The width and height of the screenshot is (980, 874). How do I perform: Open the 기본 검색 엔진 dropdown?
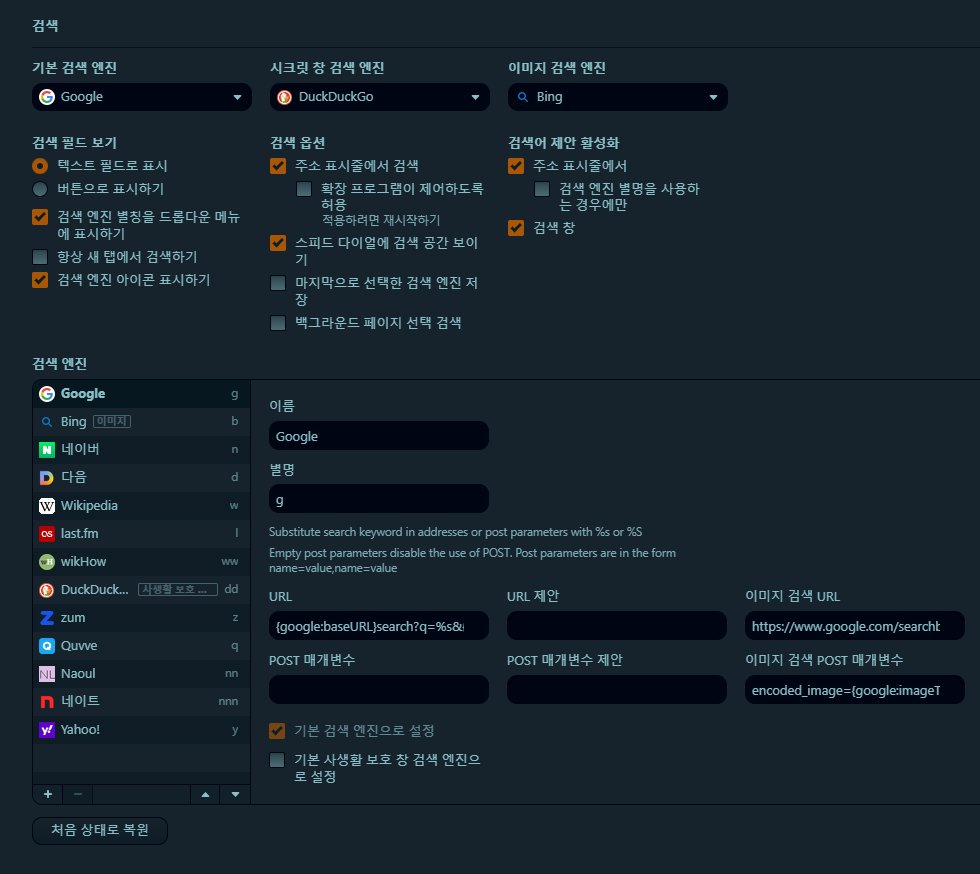140,97
